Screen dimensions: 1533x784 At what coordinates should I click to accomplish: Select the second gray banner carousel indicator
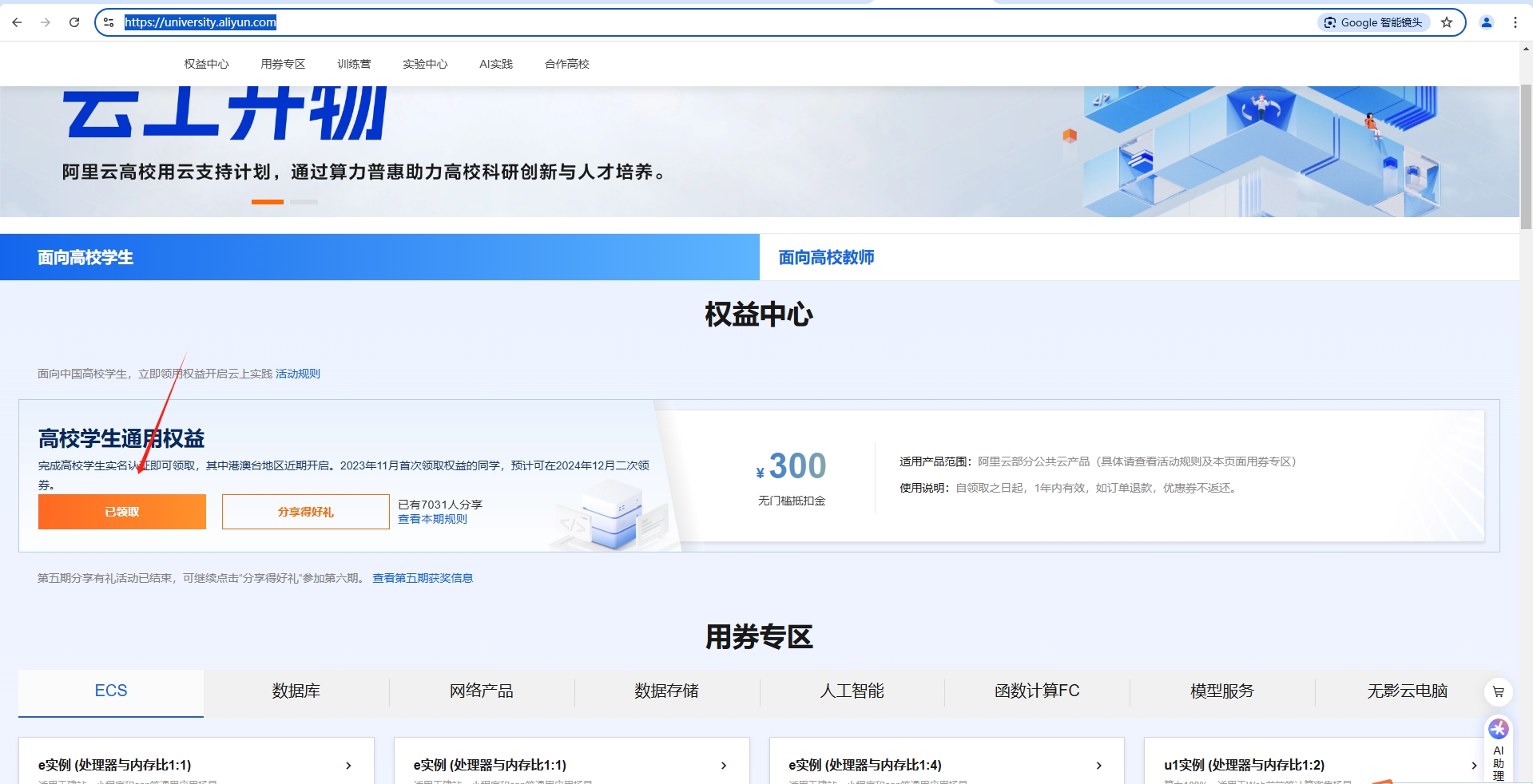pyautogui.click(x=304, y=202)
